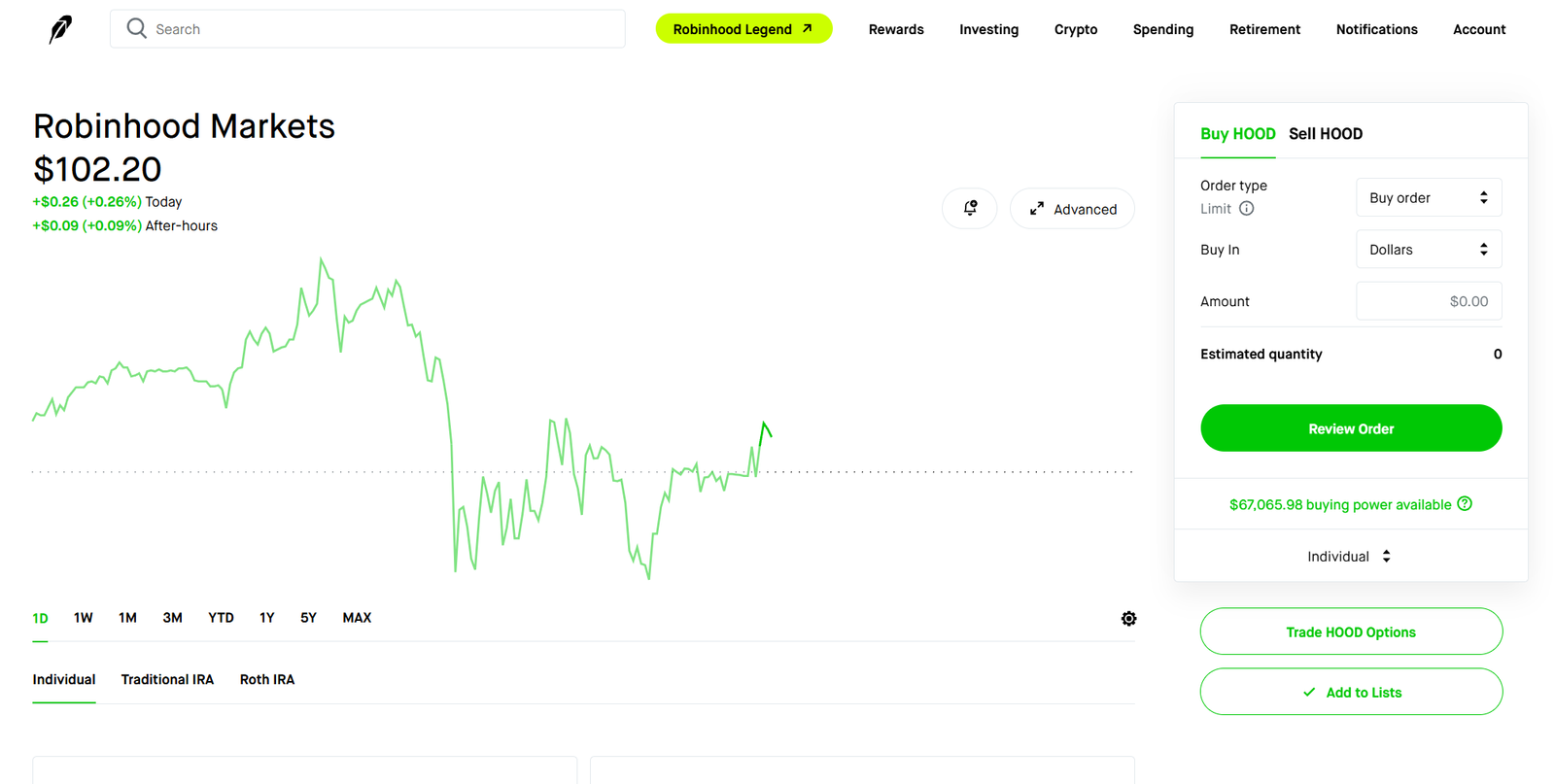The height and width of the screenshot is (784, 1555).
Task: Open the Crypto section
Action: 1076,29
